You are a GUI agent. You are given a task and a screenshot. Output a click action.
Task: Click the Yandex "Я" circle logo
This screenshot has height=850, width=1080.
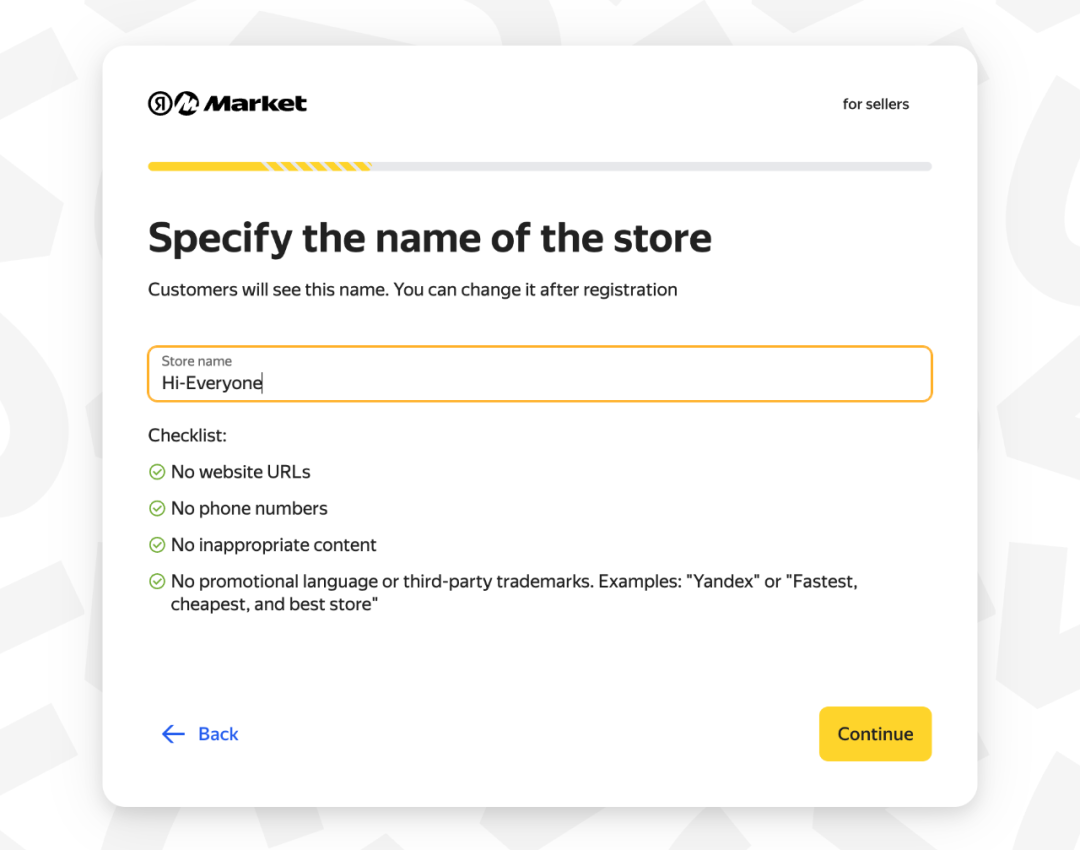160,104
